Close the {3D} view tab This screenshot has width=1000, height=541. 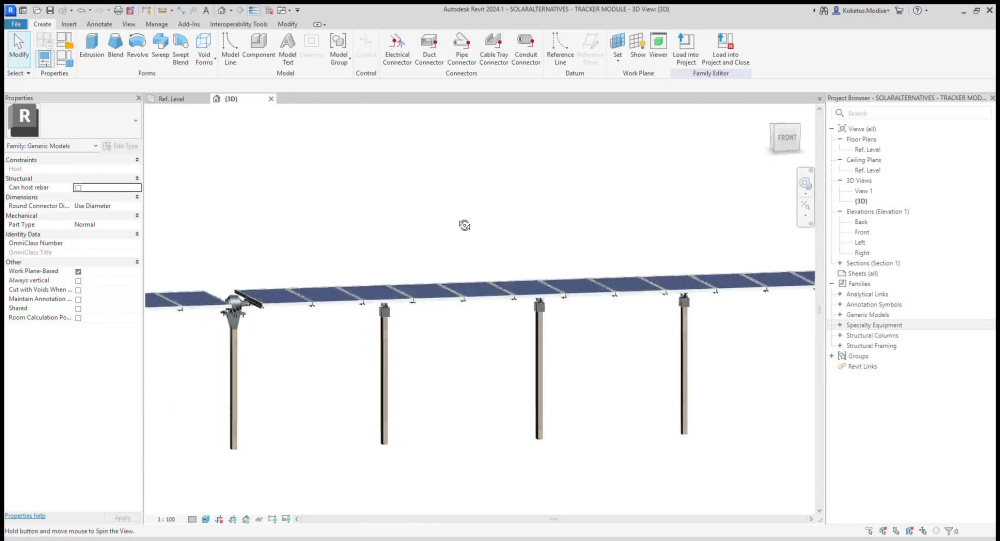(271, 99)
